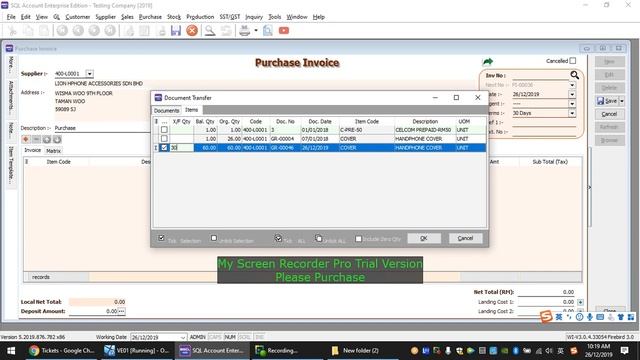Click the magnifier next to Inv No
640x360 pixels.
click(575, 75)
